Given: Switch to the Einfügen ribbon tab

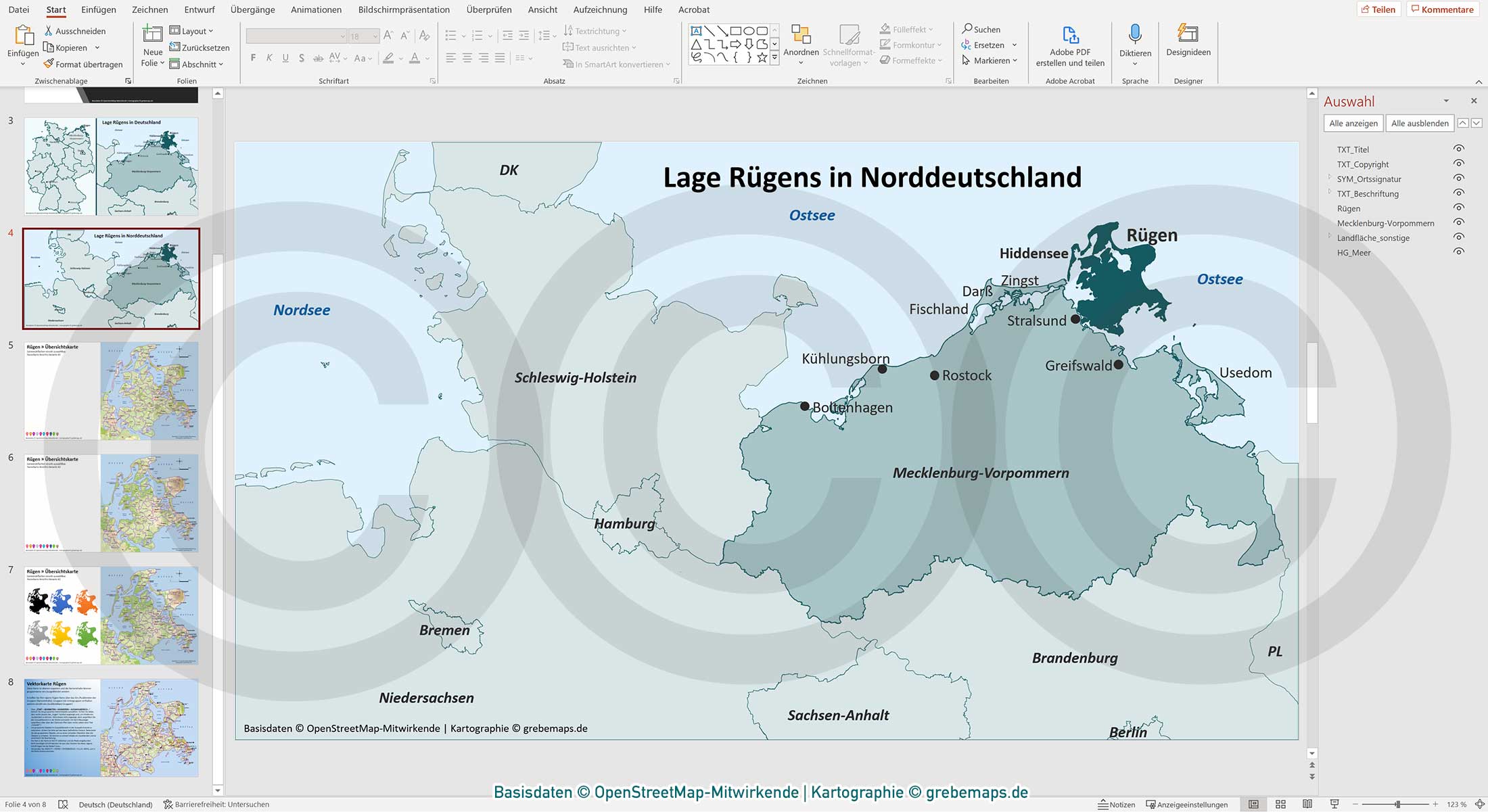Looking at the screenshot, I should 98,9.
